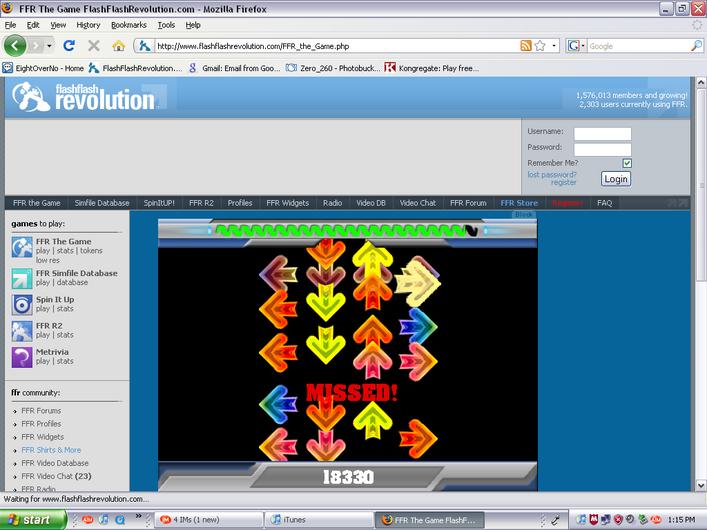Image resolution: width=707 pixels, height=530 pixels.
Task: Click the Metrivia question mark icon
Action: click(22, 357)
